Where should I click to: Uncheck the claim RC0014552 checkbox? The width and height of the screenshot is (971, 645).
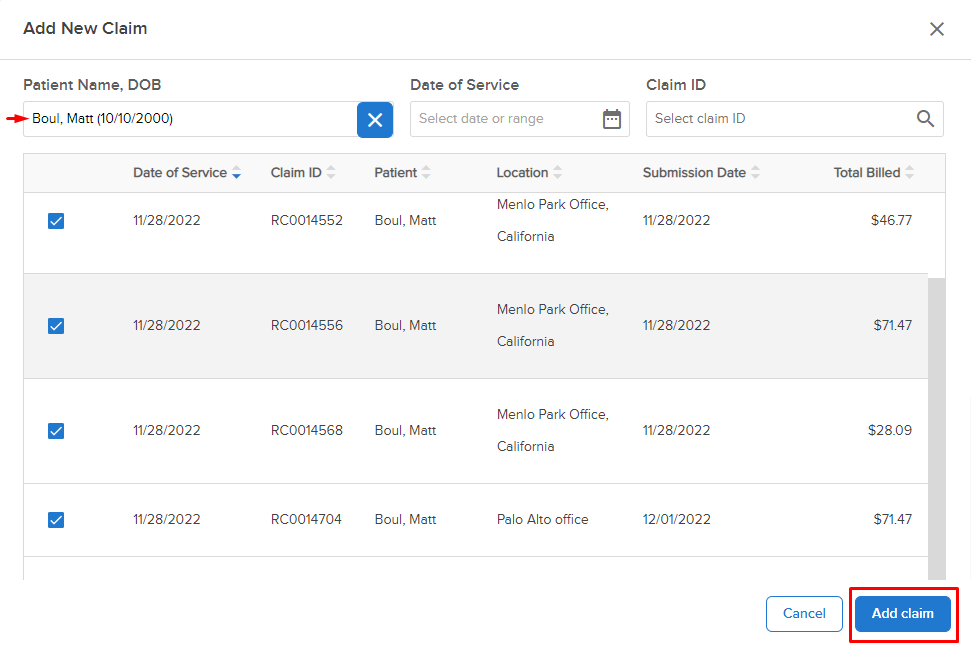(56, 221)
